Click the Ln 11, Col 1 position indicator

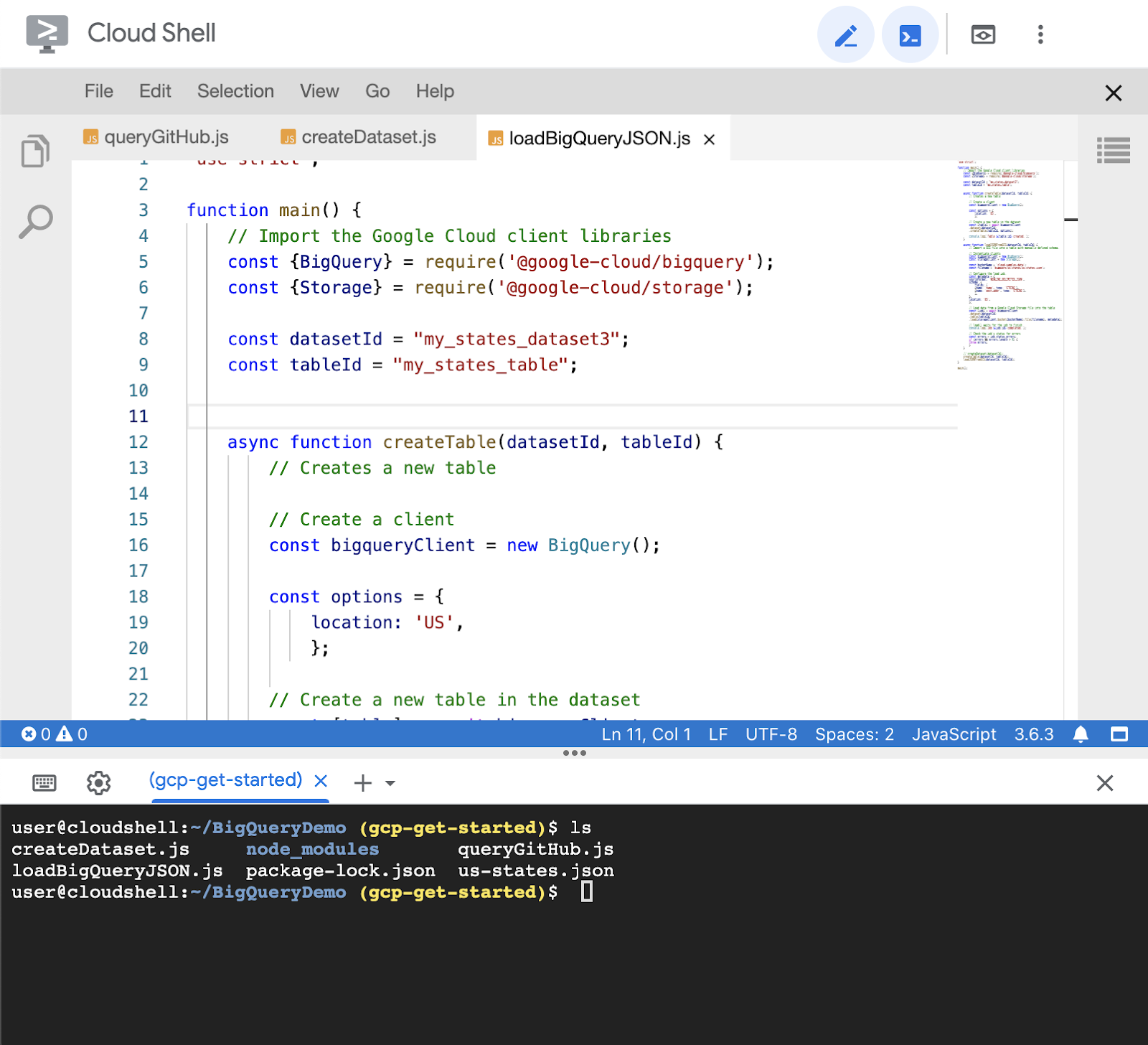(646, 734)
